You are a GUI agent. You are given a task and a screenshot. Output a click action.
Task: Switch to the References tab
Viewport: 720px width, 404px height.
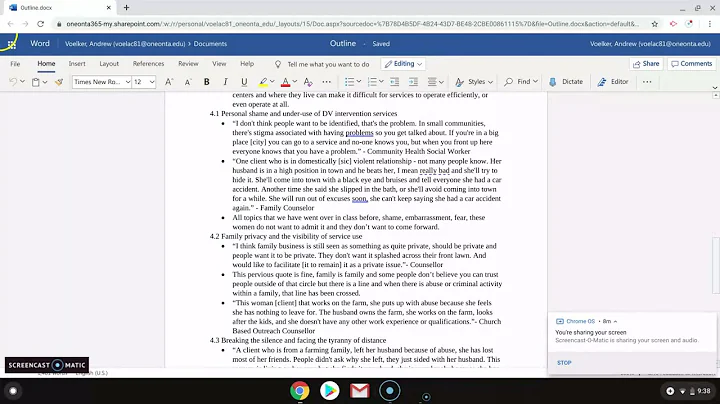[x=148, y=64]
